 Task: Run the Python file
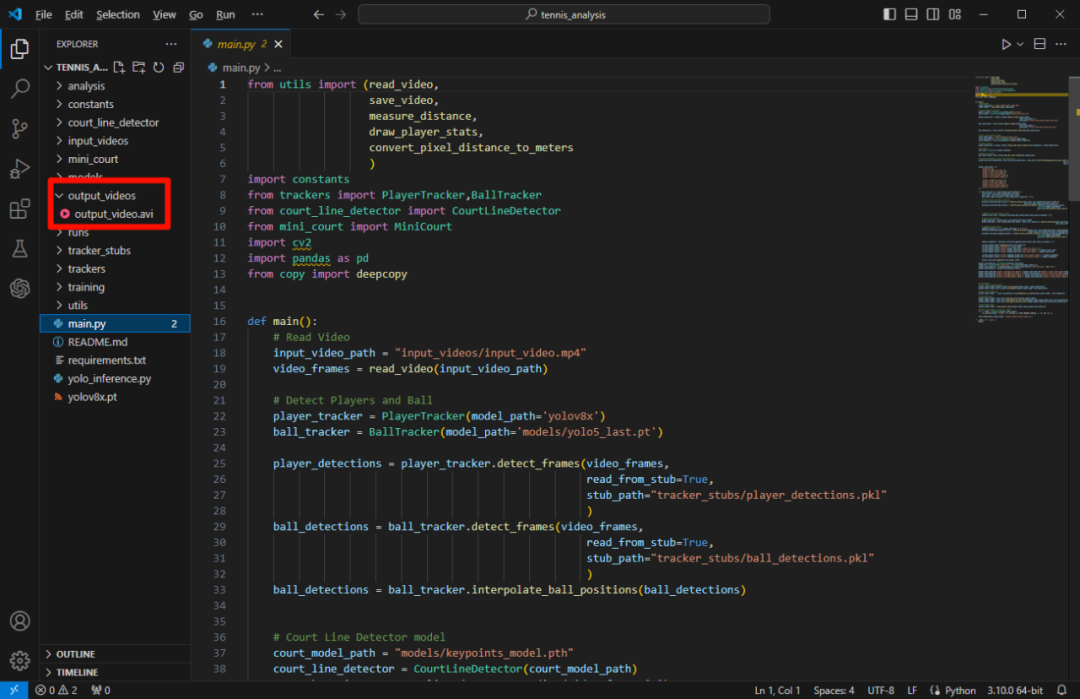(1006, 44)
